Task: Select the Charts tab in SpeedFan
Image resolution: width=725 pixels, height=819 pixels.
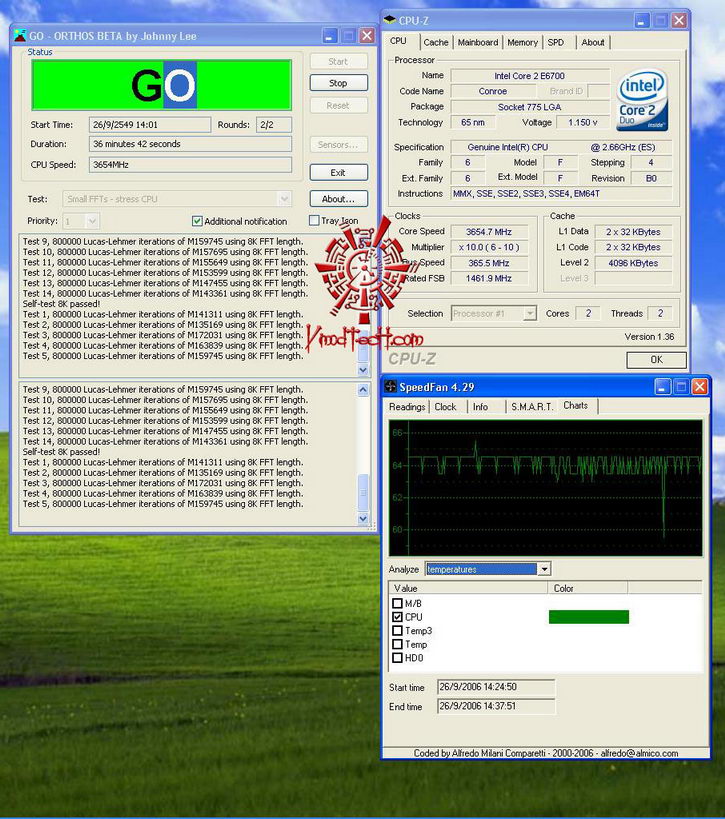Action: click(576, 405)
